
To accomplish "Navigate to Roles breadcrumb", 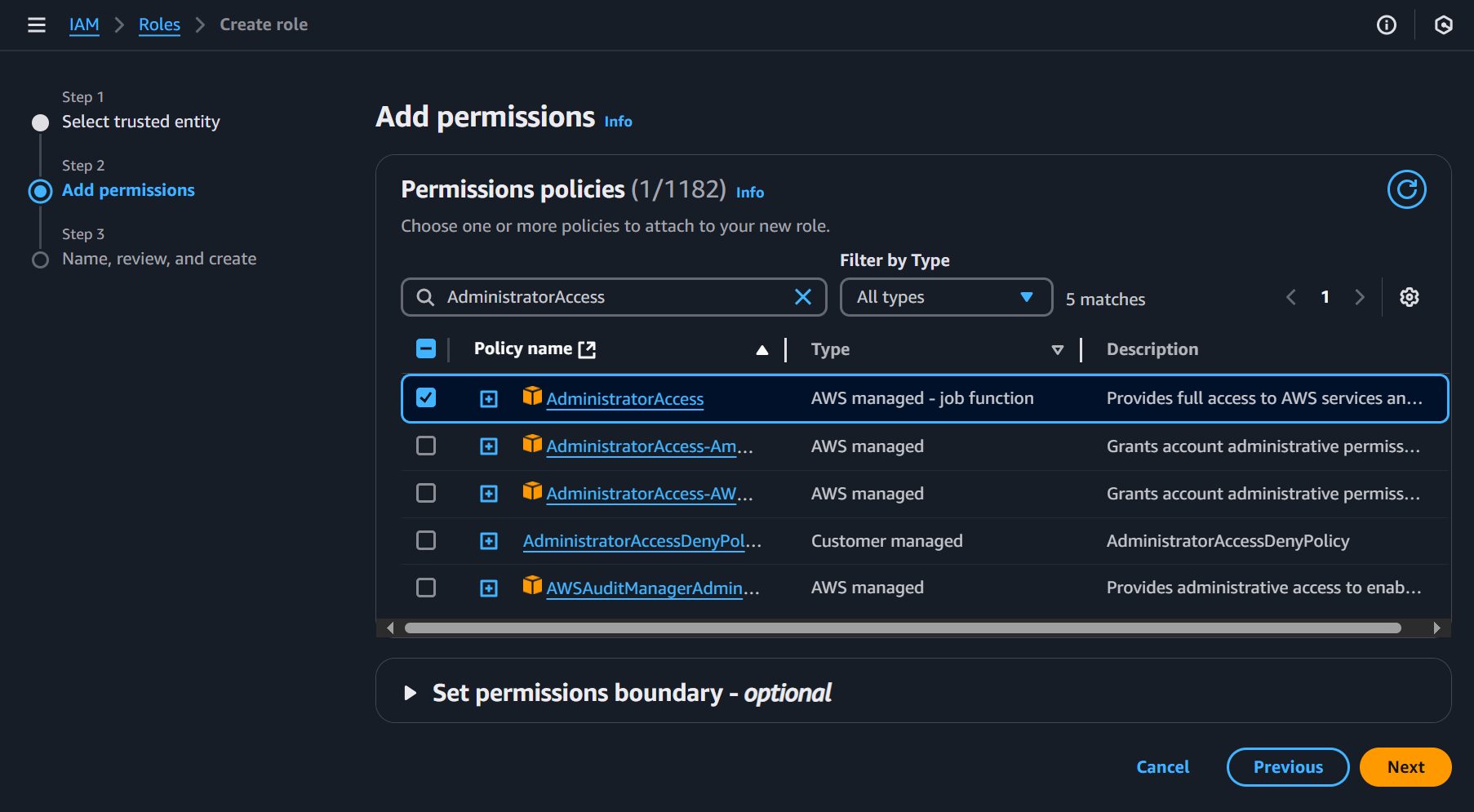I will (x=159, y=25).
